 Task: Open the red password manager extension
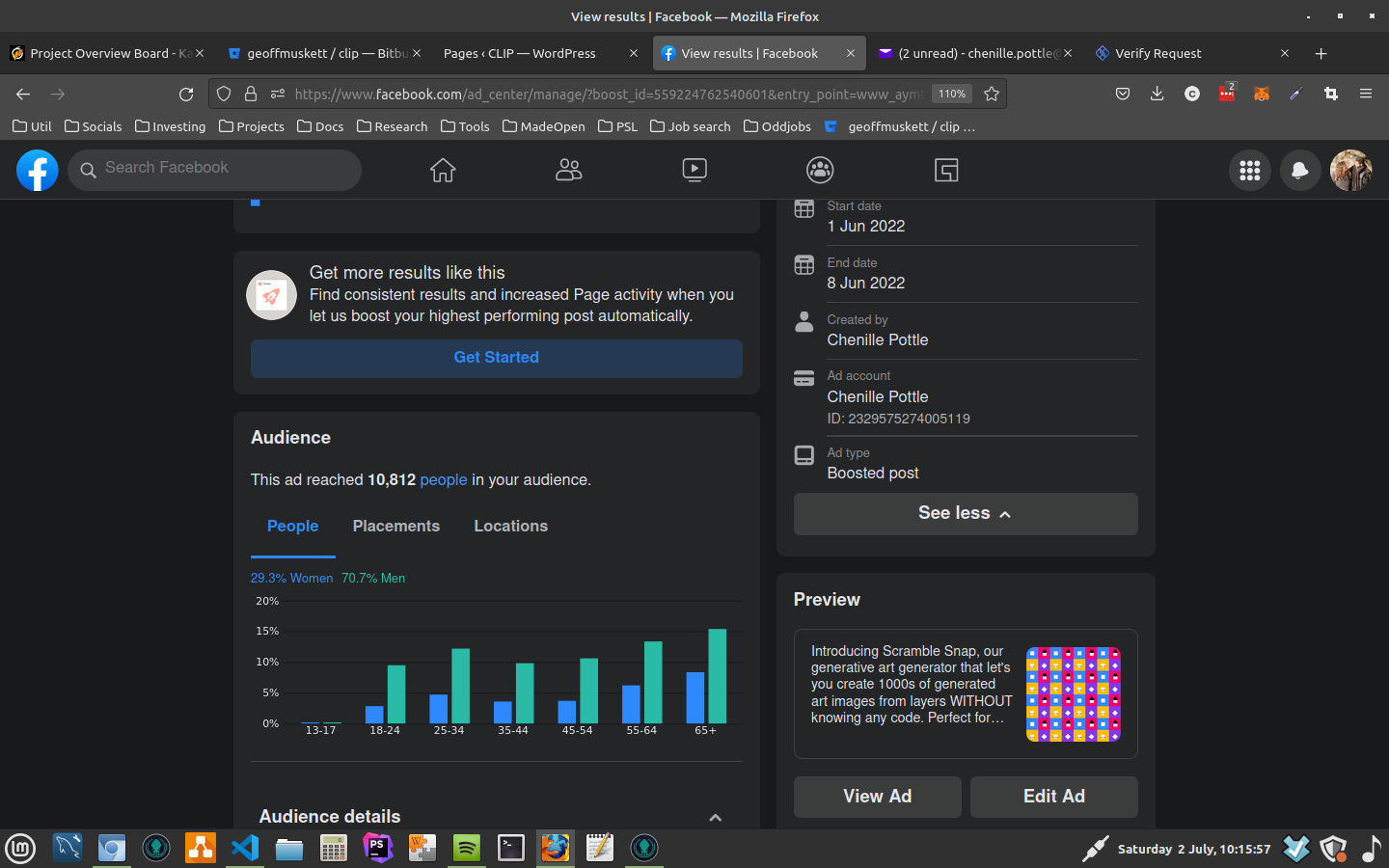tap(1226, 93)
